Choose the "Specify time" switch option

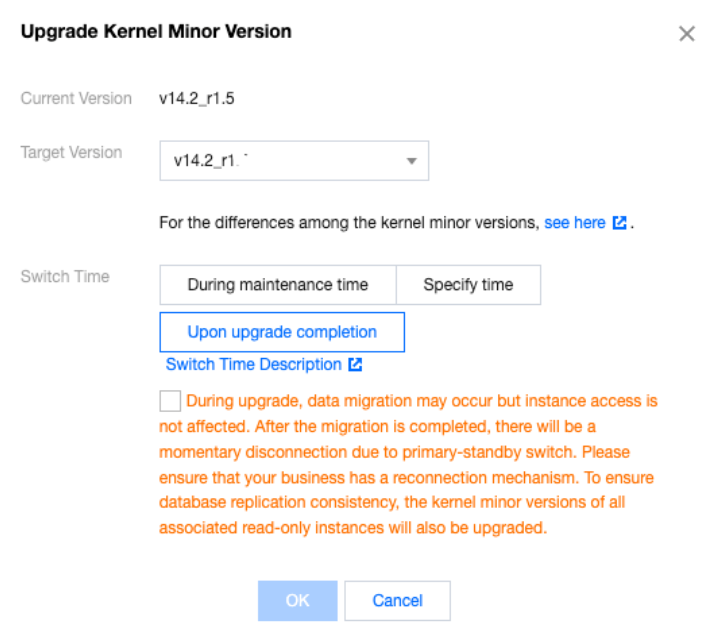(468, 285)
